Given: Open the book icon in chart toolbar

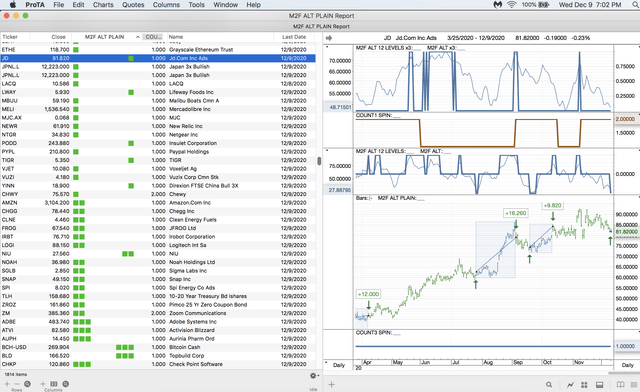Looking at the screenshot, I should (620, 385).
